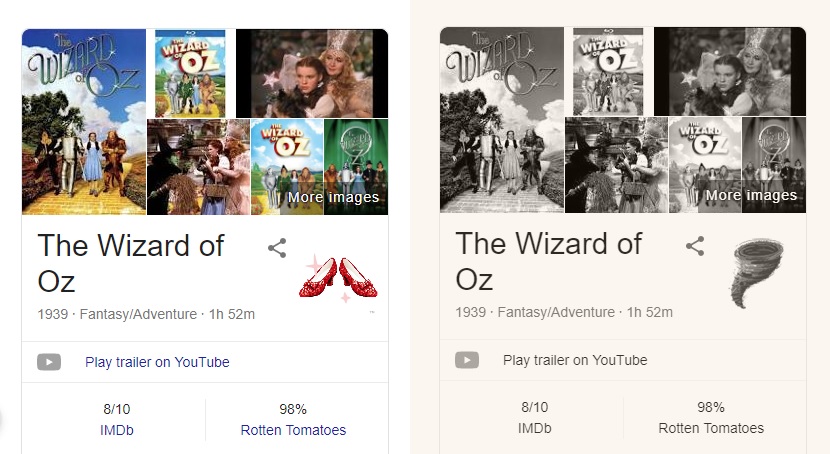
Task: Open grey Rotten Tomatoes link
Action: (711, 428)
